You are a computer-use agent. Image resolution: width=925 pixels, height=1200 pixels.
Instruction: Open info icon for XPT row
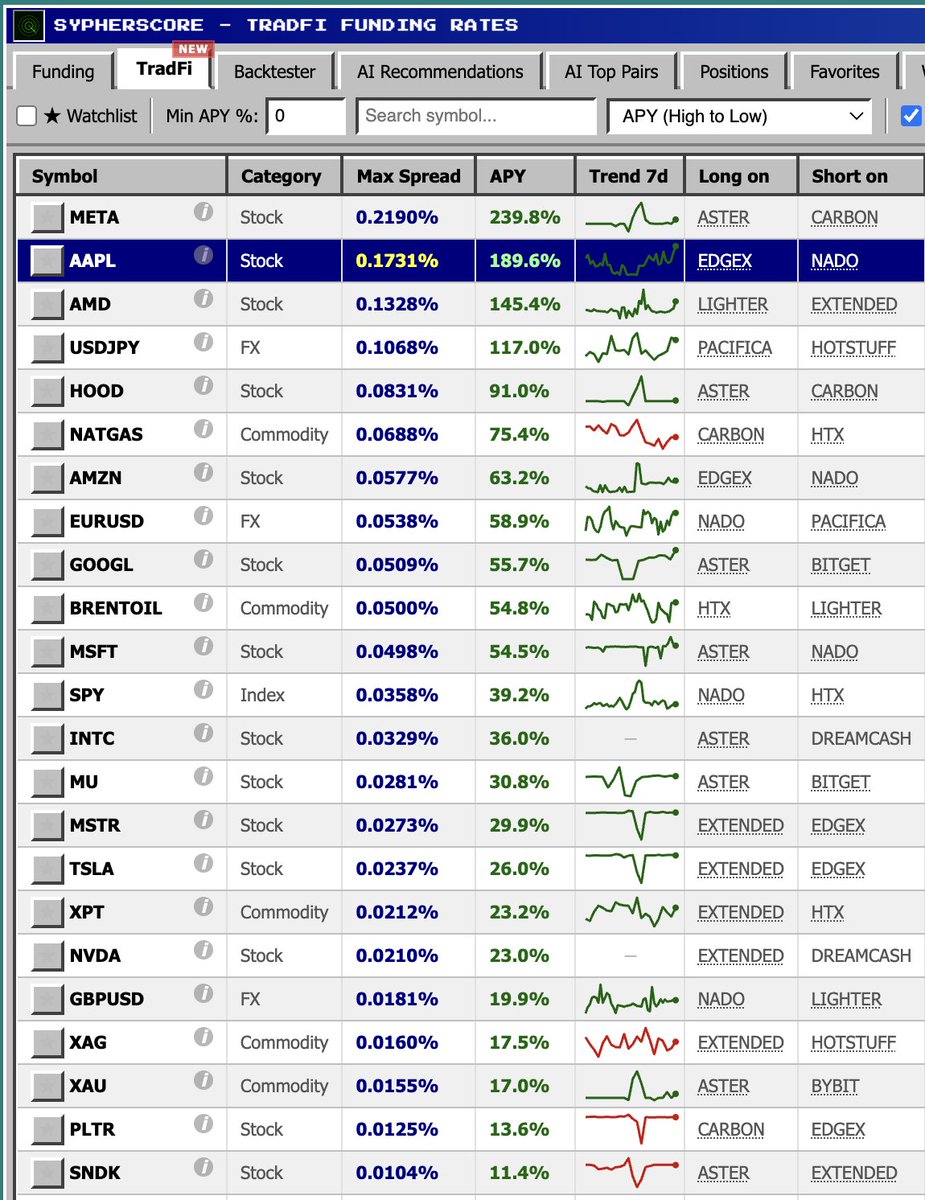[x=203, y=907]
